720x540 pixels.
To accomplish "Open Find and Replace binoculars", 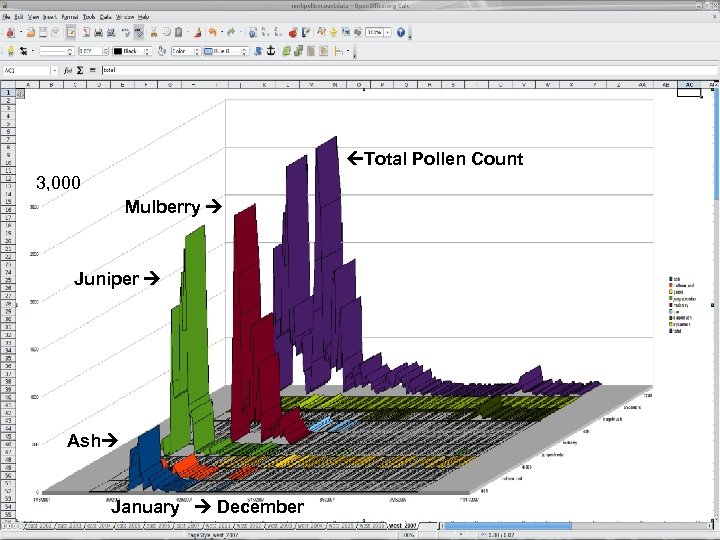I will click(321, 33).
